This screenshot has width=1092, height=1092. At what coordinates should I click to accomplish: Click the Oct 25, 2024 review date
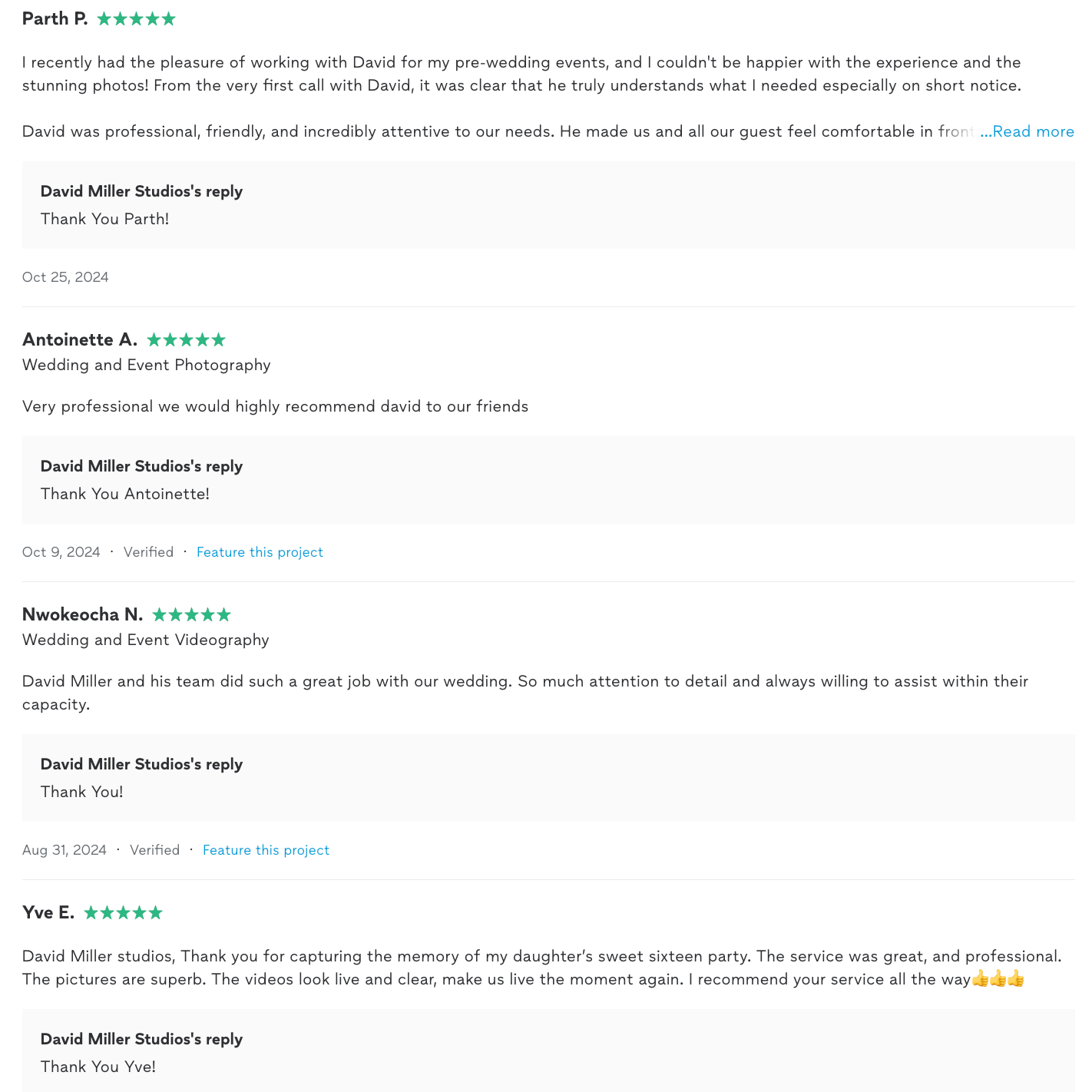[x=65, y=277]
